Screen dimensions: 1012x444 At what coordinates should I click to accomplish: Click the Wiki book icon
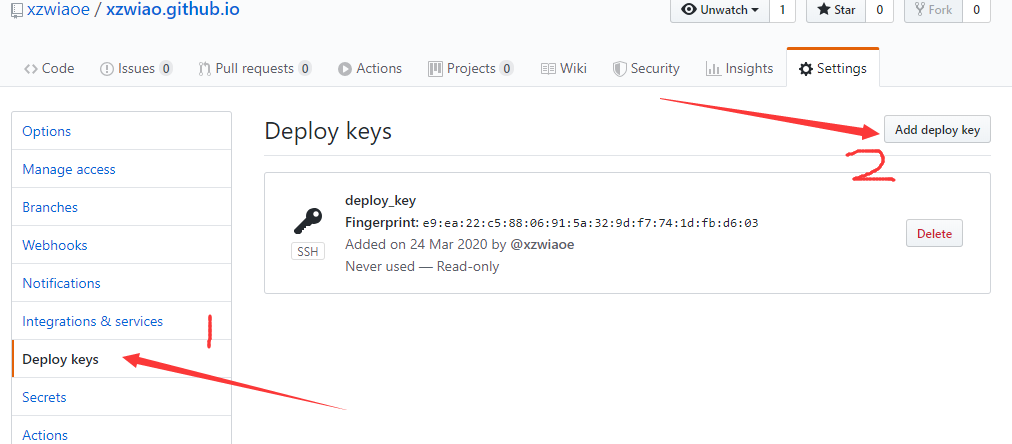pyautogui.click(x=549, y=69)
